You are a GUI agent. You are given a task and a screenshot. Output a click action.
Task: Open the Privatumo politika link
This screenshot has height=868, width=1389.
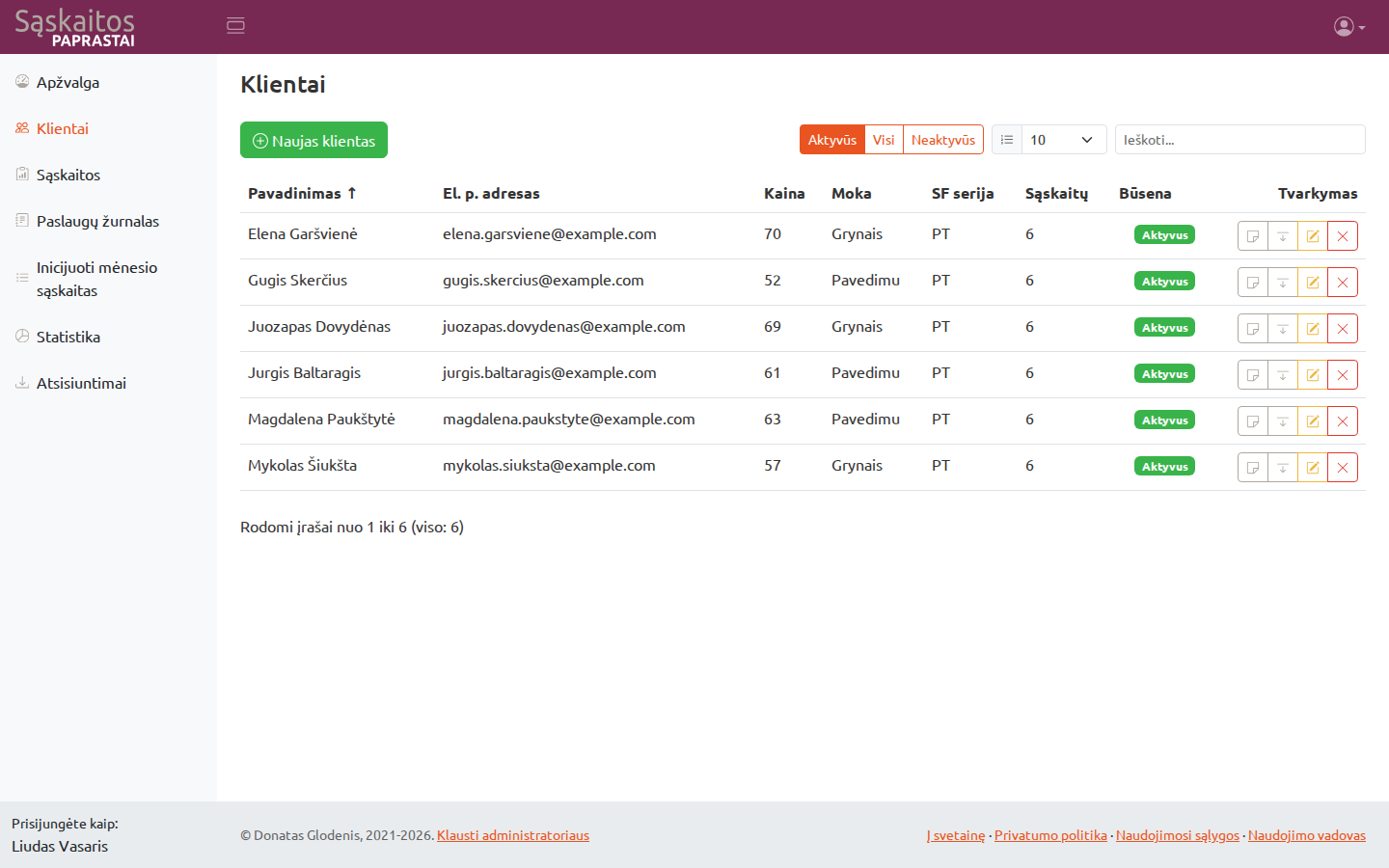pos(1050,836)
